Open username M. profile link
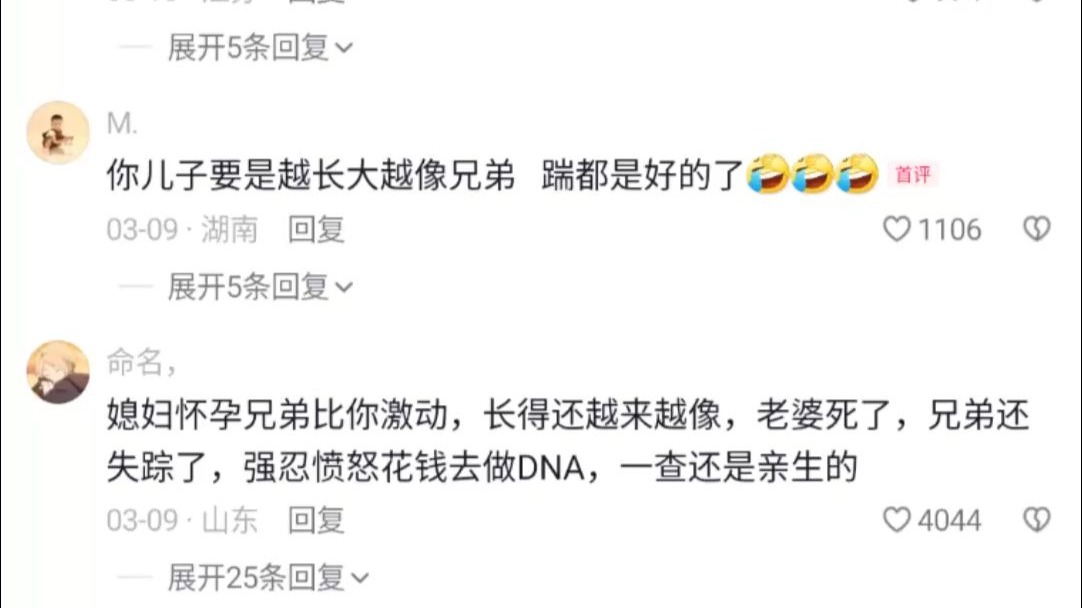The image size is (1082, 608). point(122,124)
